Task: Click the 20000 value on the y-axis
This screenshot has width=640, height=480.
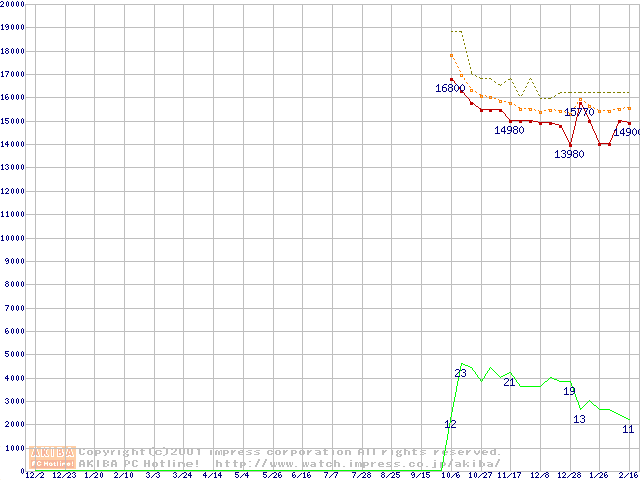Action: pos(13,5)
